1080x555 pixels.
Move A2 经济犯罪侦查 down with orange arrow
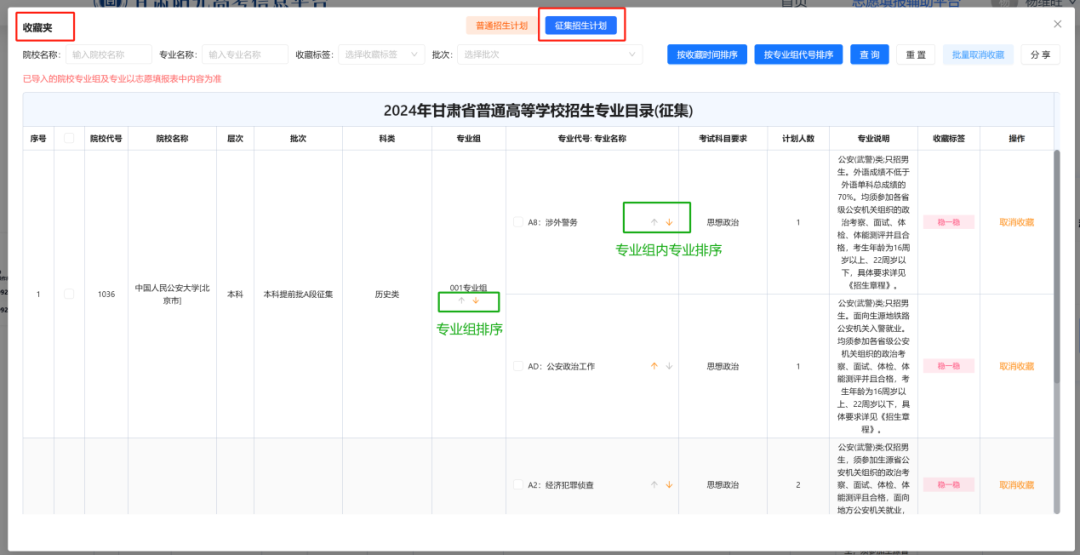(x=669, y=485)
